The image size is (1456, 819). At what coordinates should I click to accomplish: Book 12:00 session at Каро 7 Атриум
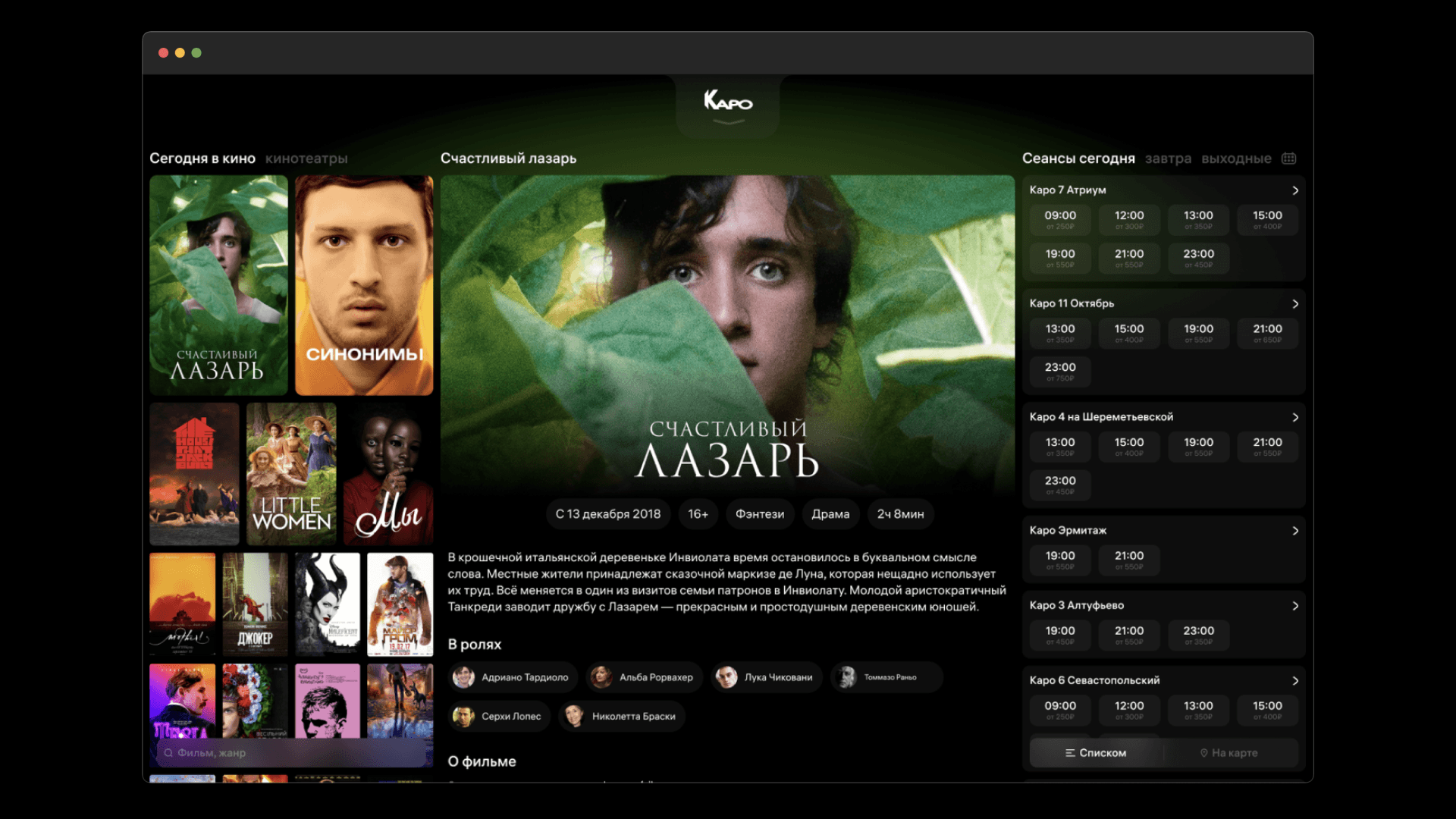[x=1129, y=219]
